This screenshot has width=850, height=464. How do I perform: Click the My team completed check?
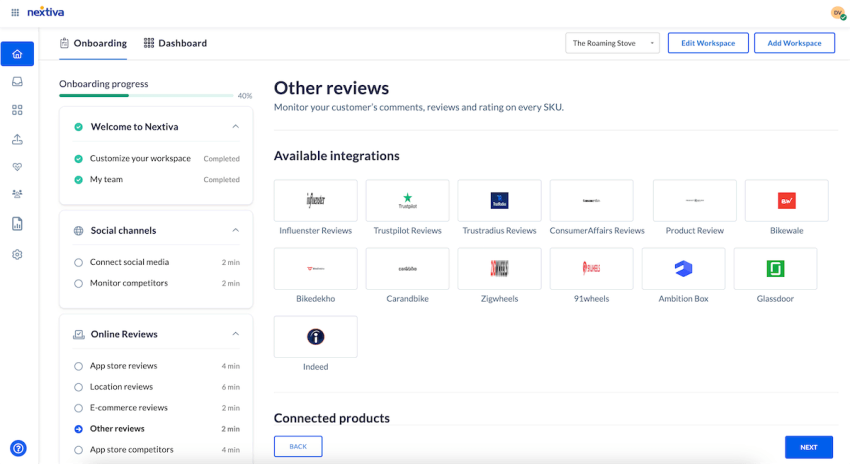79,179
